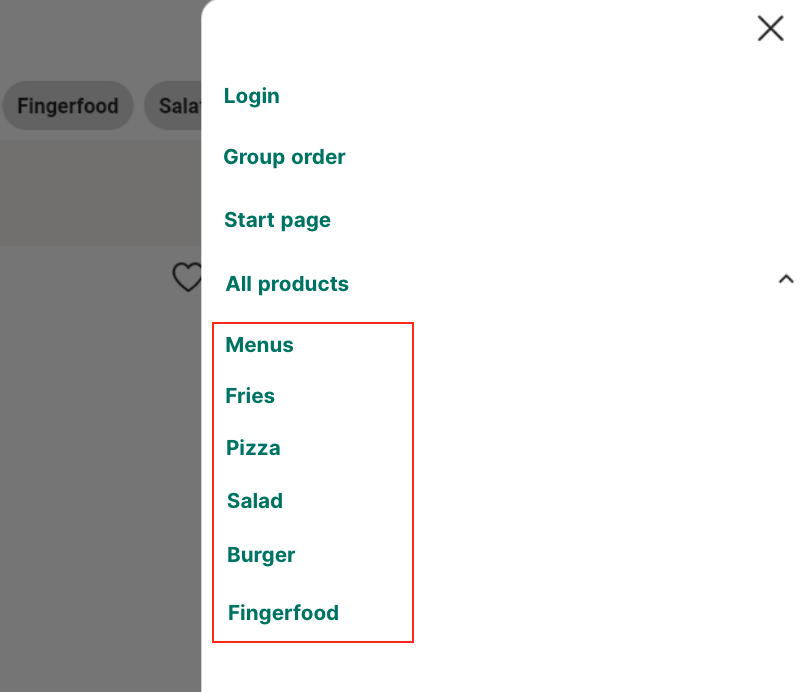Start a Group order
810x692 pixels.
pyautogui.click(x=284, y=157)
